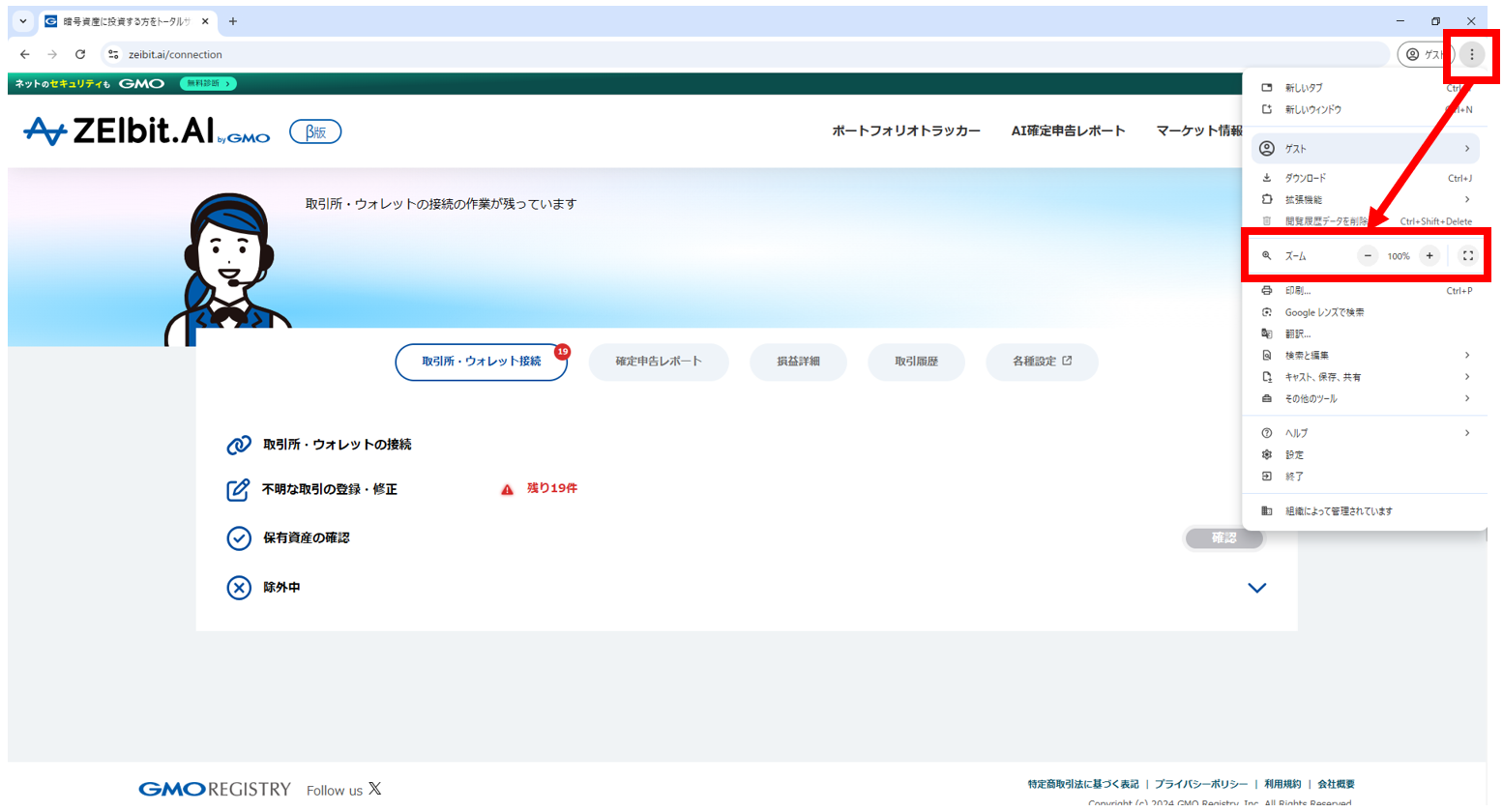This screenshot has height=812, width=1503.
Task: Click the β版 badge beside the logo
Action: (315, 132)
